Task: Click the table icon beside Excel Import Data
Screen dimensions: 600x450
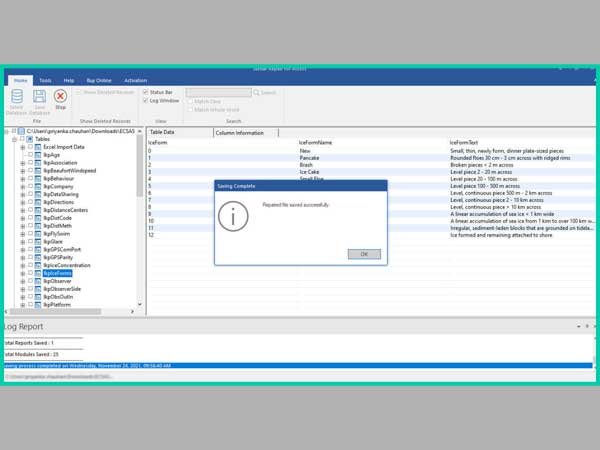Action: [38, 147]
